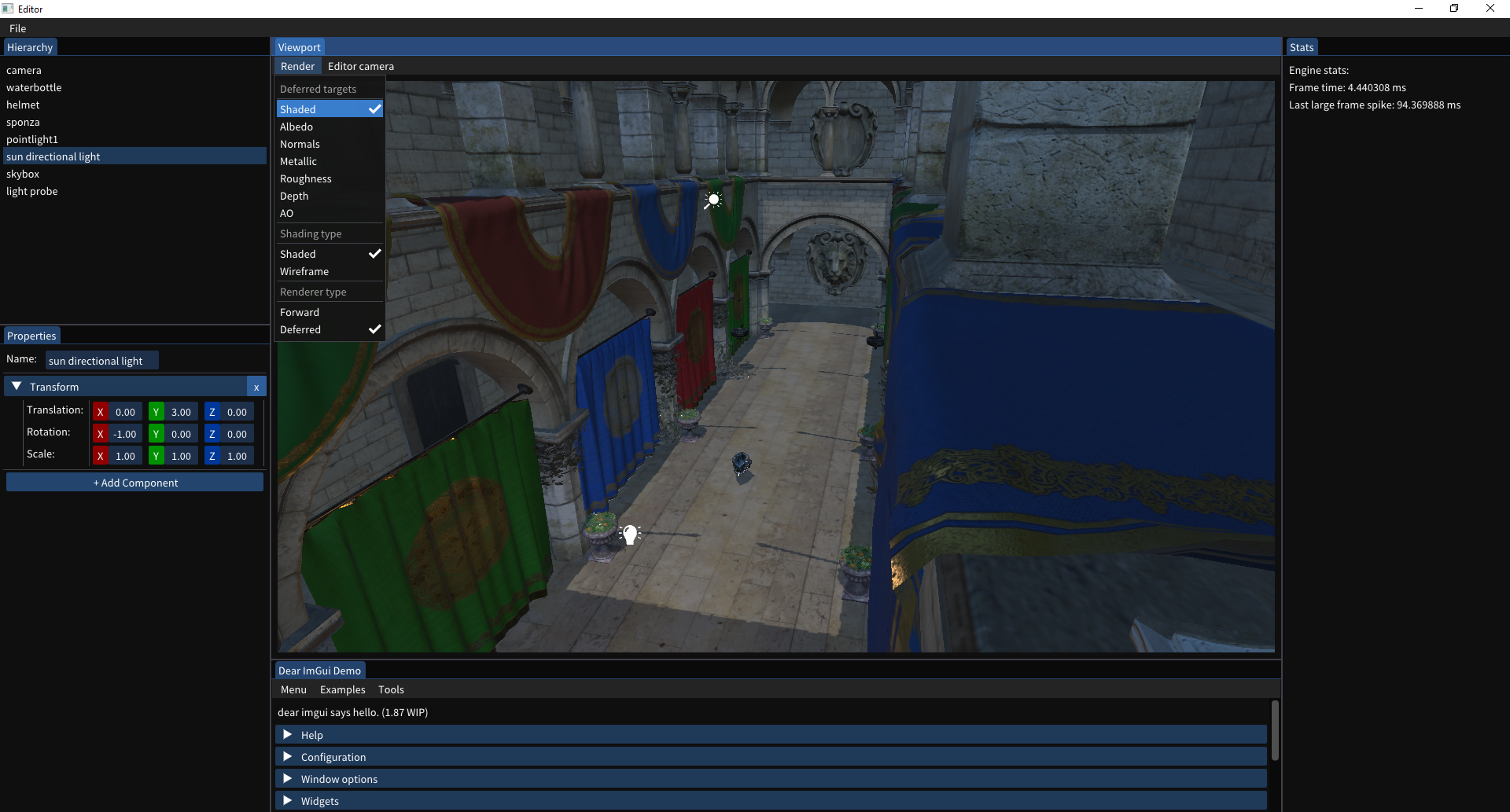The width and height of the screenshot is (1510, 812).
Task: Click the Add Component button
Action: [135, 483]
